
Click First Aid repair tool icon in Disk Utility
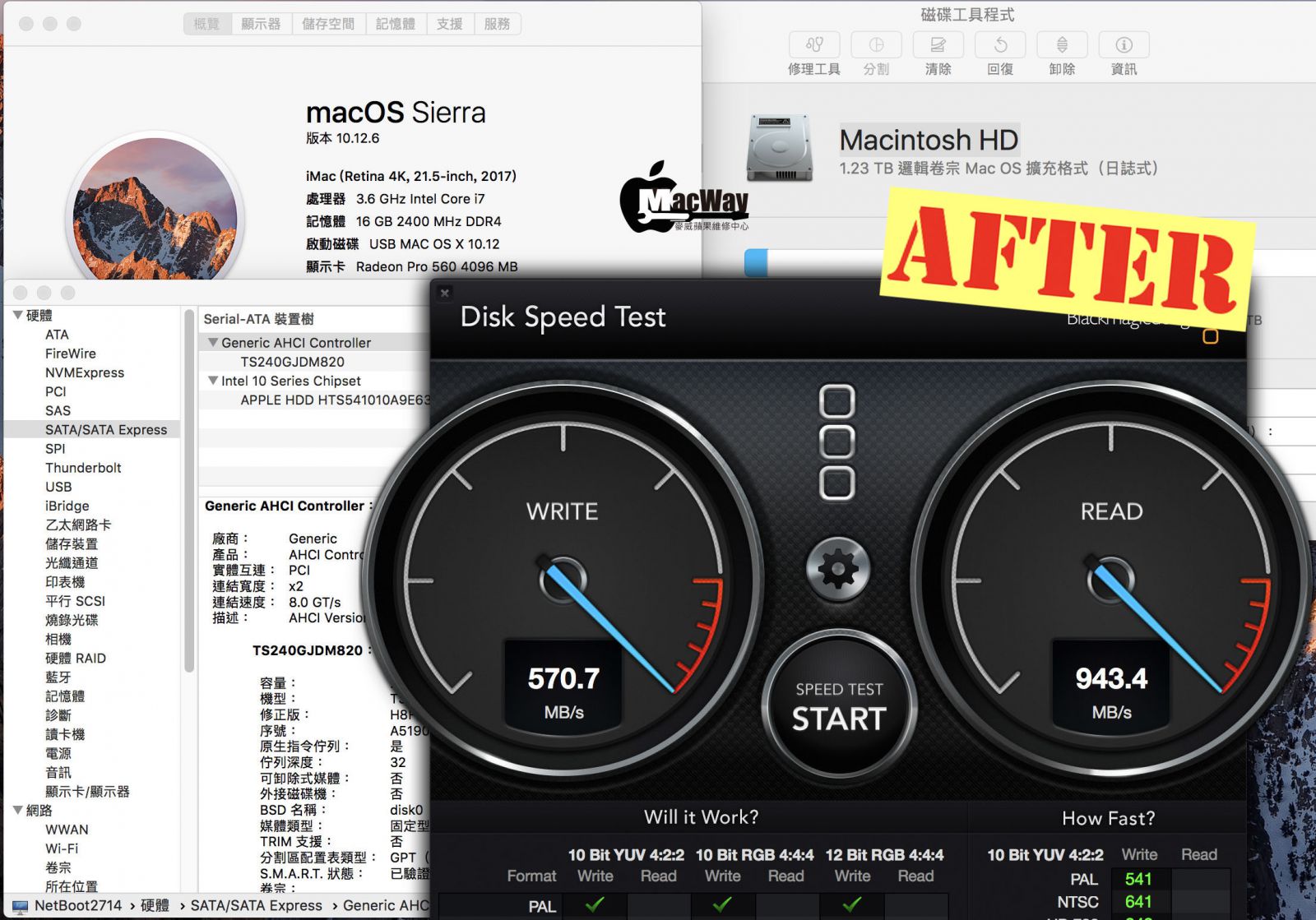click(814, 45)
